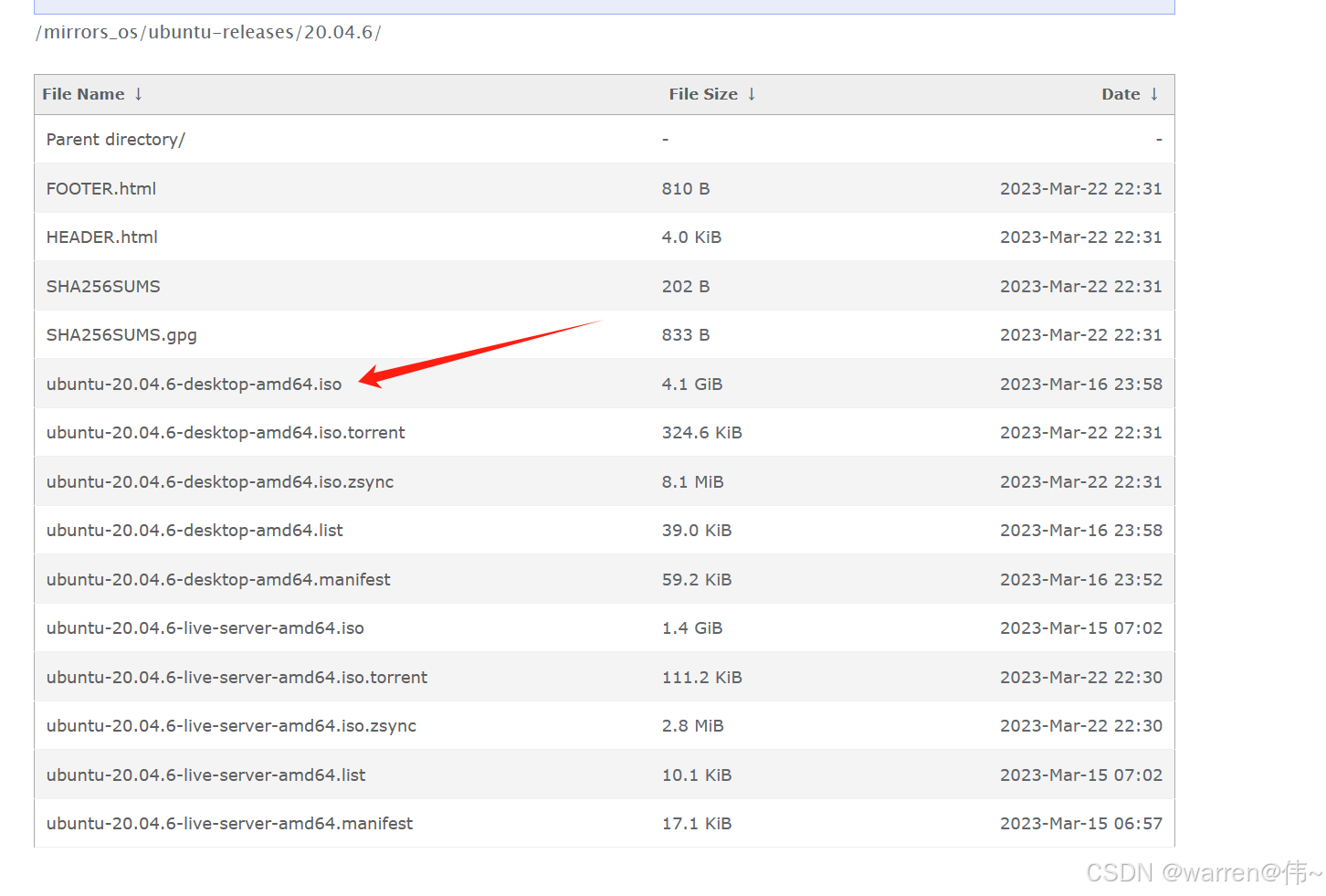Viewport: 1326px width, 896px height.
Task: Download ubuntu-20.04.6-desktop-amd64.iso
Action: point(195,385)
